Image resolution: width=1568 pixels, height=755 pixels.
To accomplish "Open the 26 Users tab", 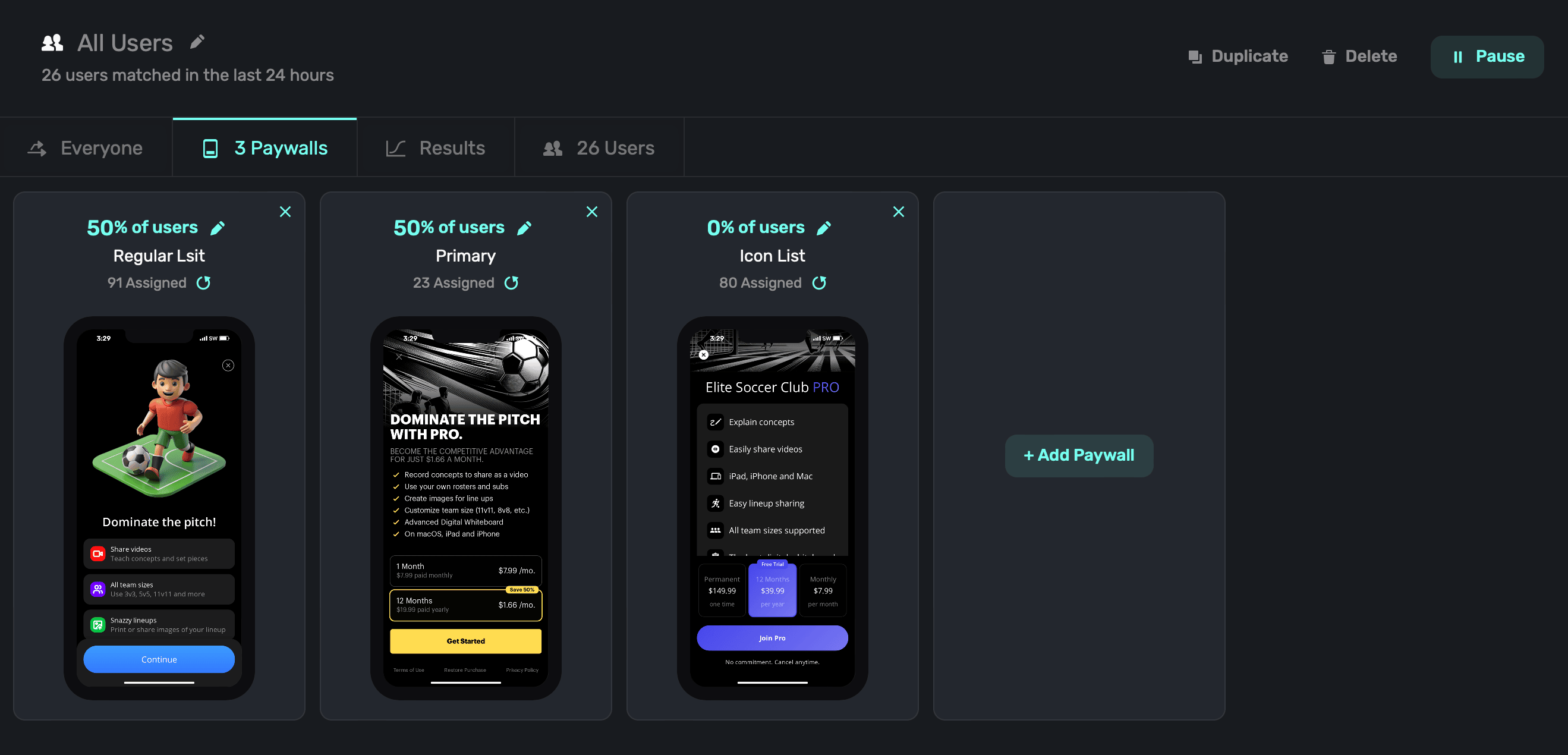I will [x=599, y=148].
